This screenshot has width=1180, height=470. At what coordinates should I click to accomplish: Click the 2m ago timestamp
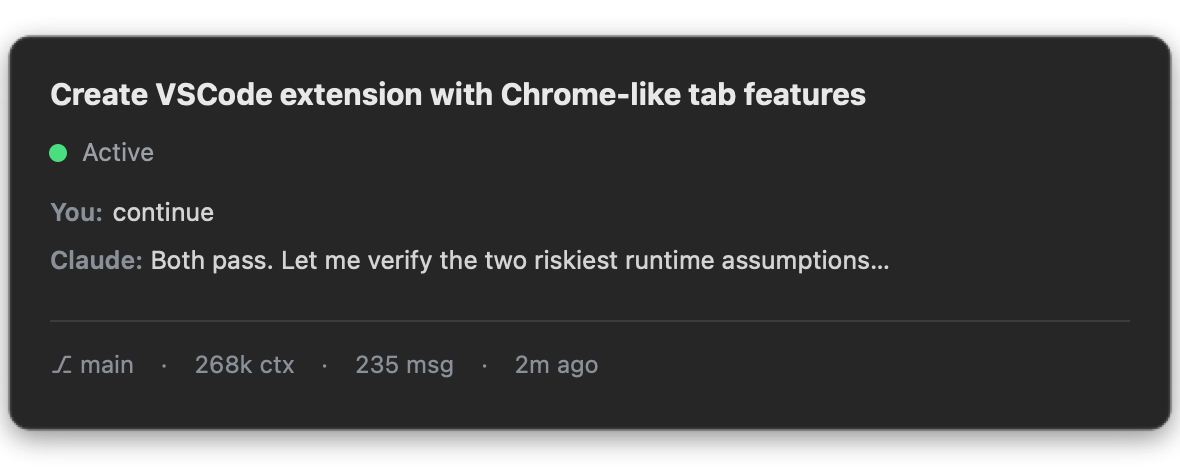pyautogui.click(x=556, y=365)
